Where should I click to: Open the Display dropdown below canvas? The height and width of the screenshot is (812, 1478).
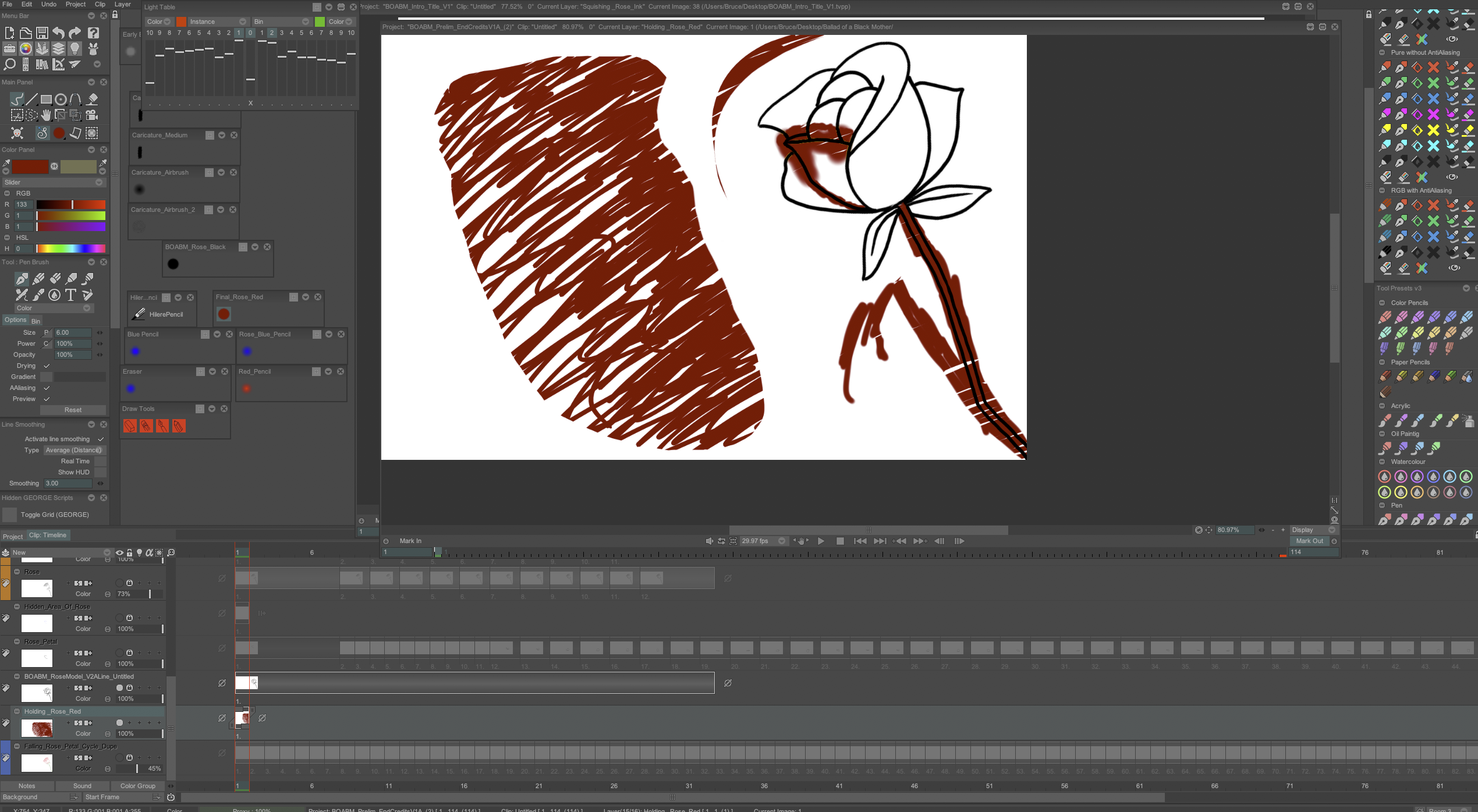coord(1313,530)
